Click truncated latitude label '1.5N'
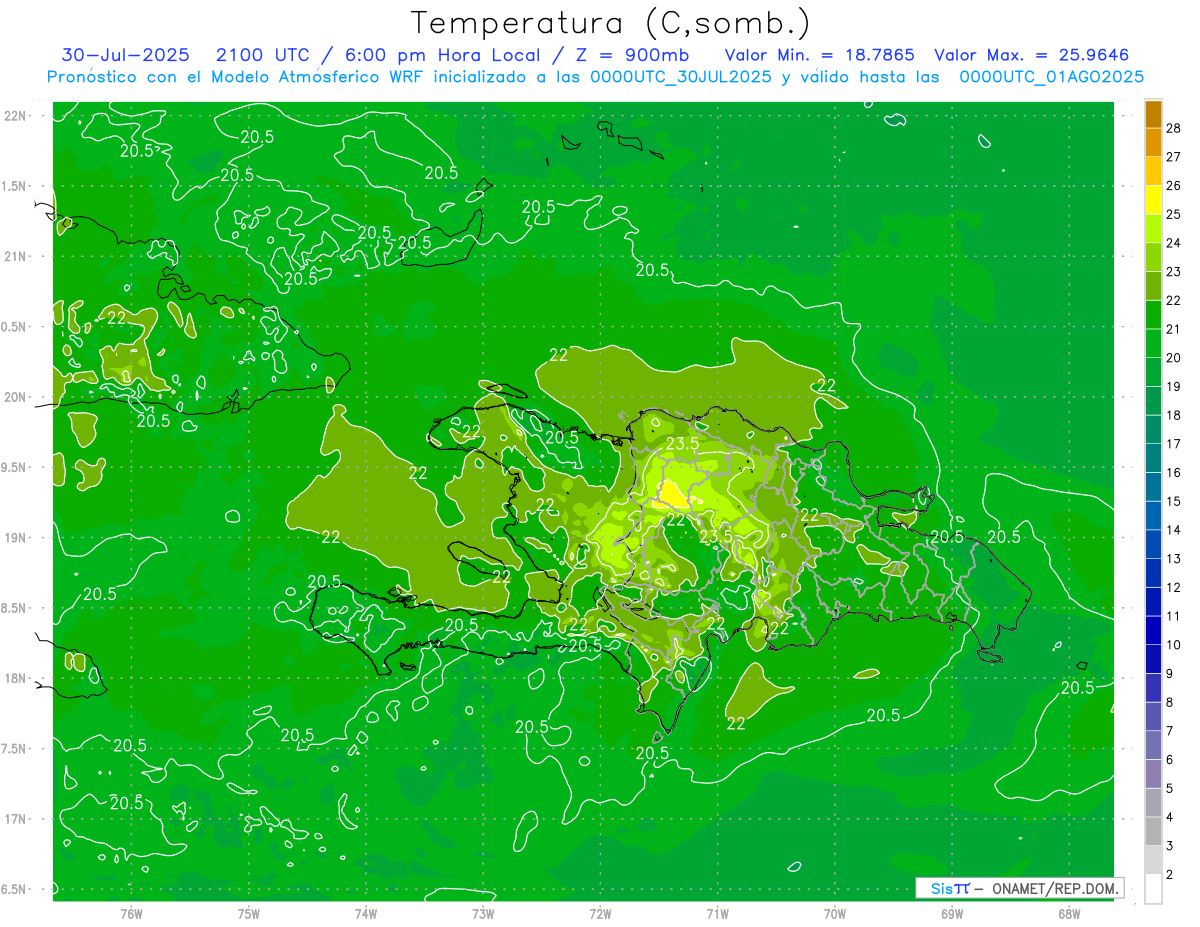1200x927 pixels. tap(14, 187)
